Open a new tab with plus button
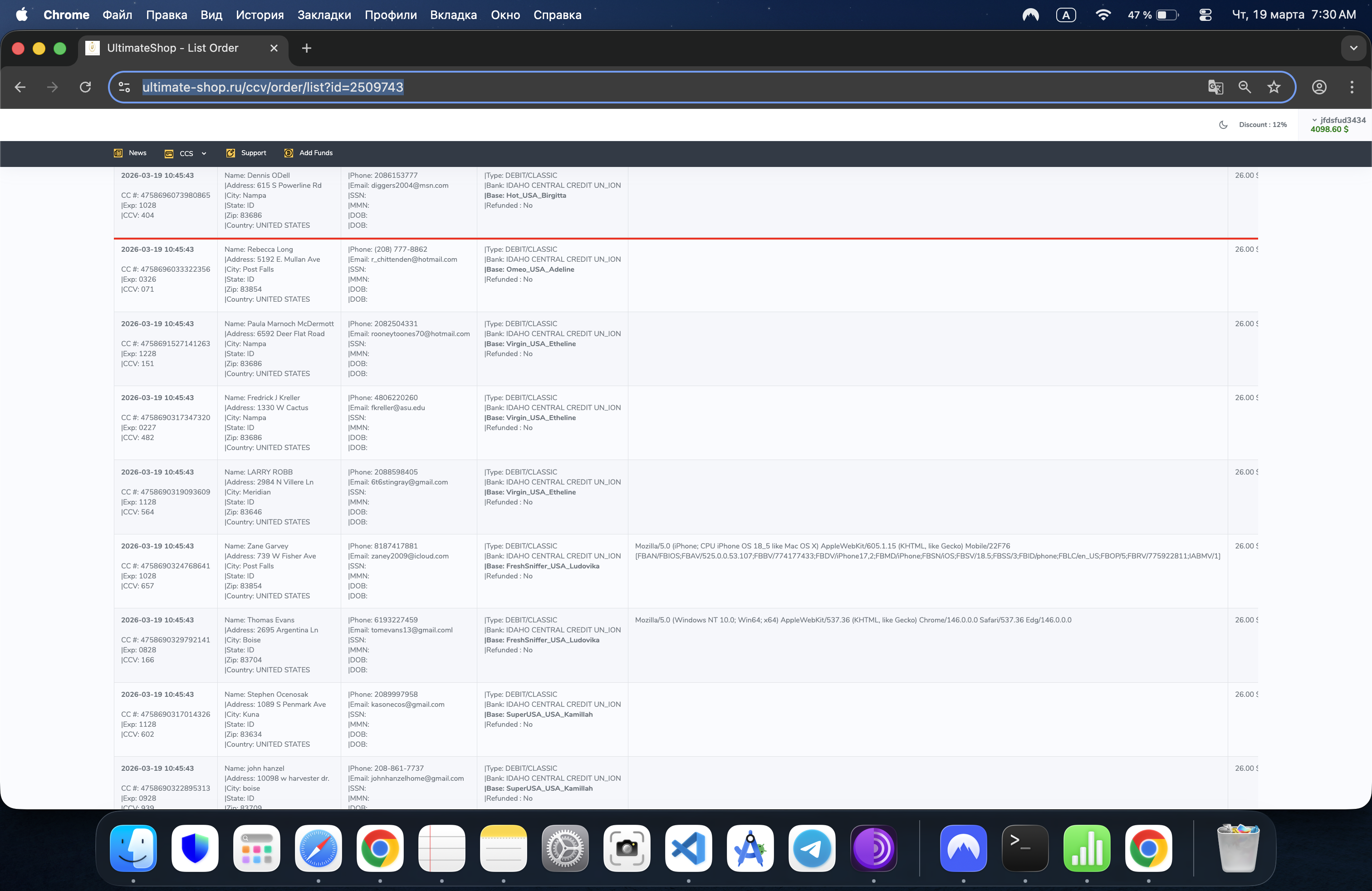 pos(307,49)
